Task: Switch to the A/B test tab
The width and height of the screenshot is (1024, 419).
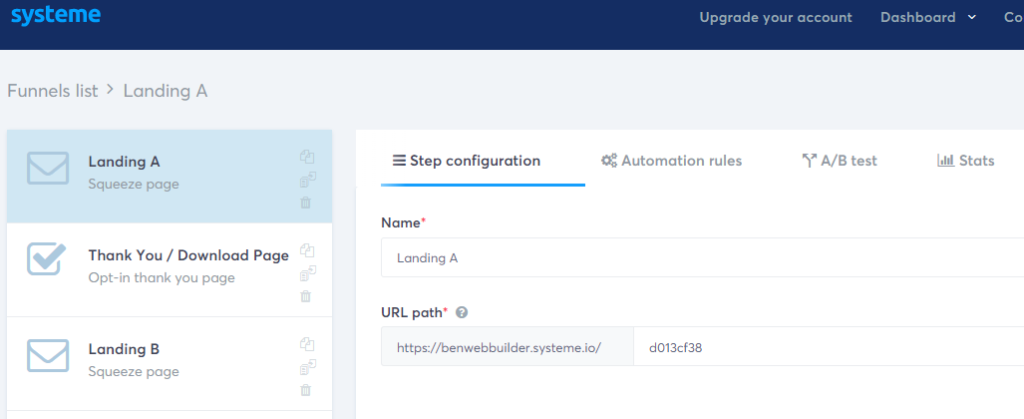Action: (x=839, y=161)
